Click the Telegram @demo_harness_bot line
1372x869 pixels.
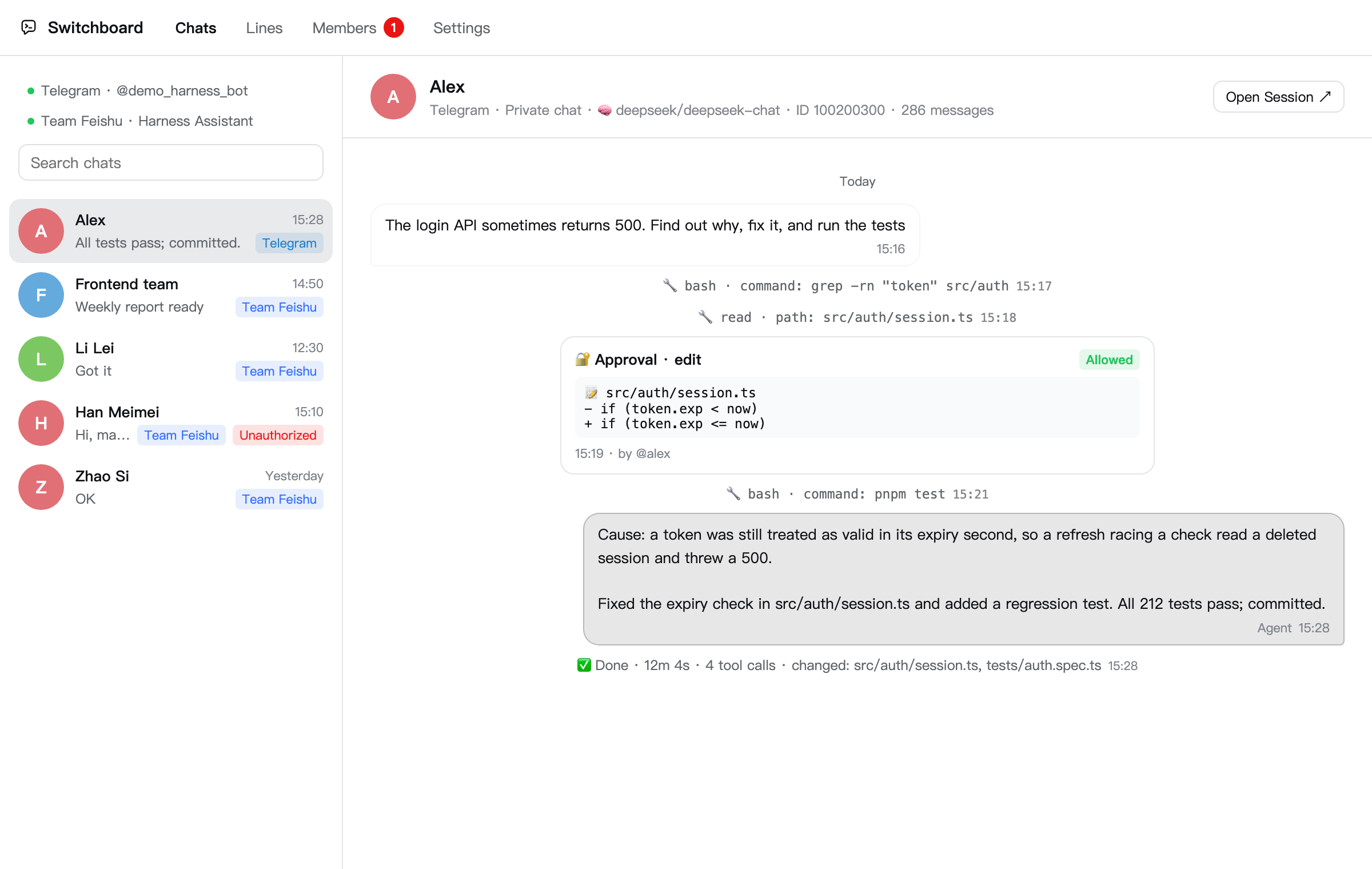pos(138,90)
